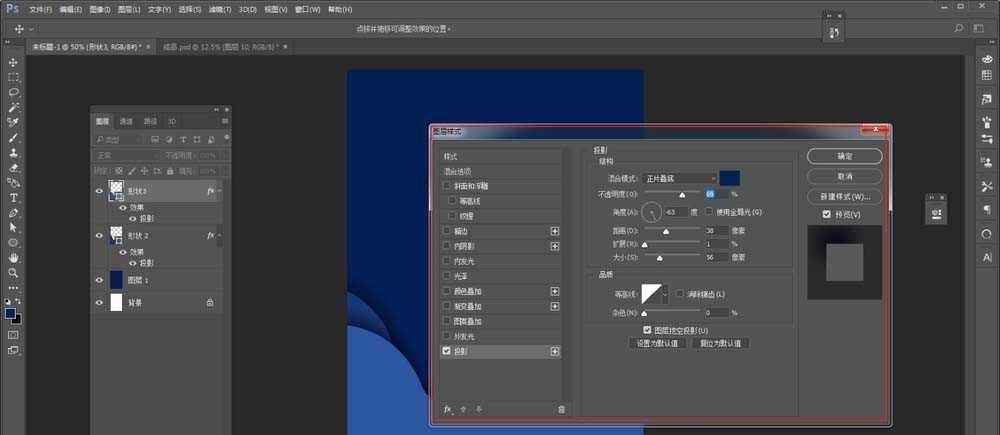1000x435 pixels.
Task: Click the 设置为默认值 button
Action: point(657,343)
